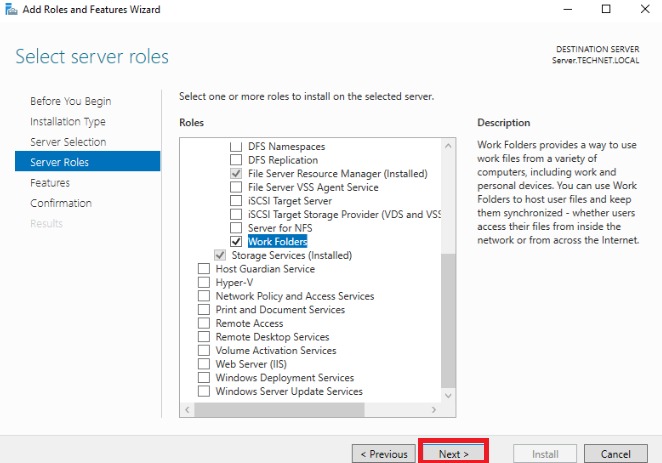Image resolution: width=662 pixels, height=463 pixels.
Task: Check Windows Server Update Services checkbox
Action: point(204,391)
